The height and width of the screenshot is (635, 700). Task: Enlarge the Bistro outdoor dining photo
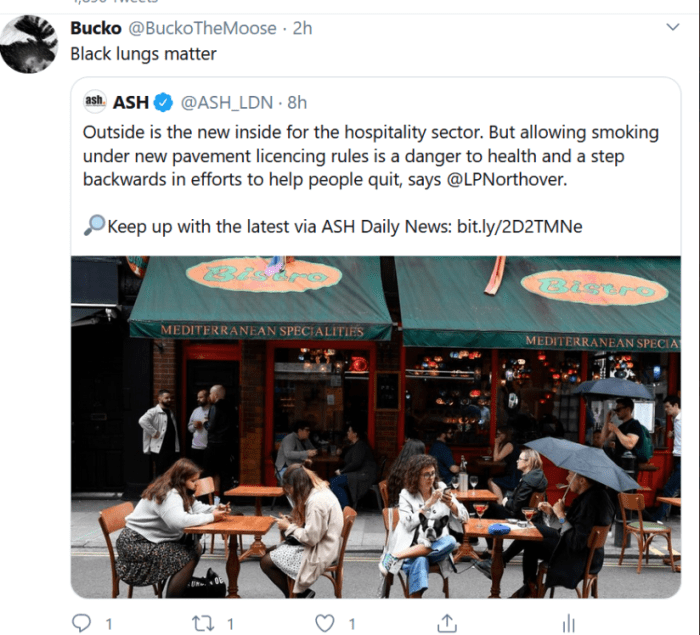coord(376,427)
